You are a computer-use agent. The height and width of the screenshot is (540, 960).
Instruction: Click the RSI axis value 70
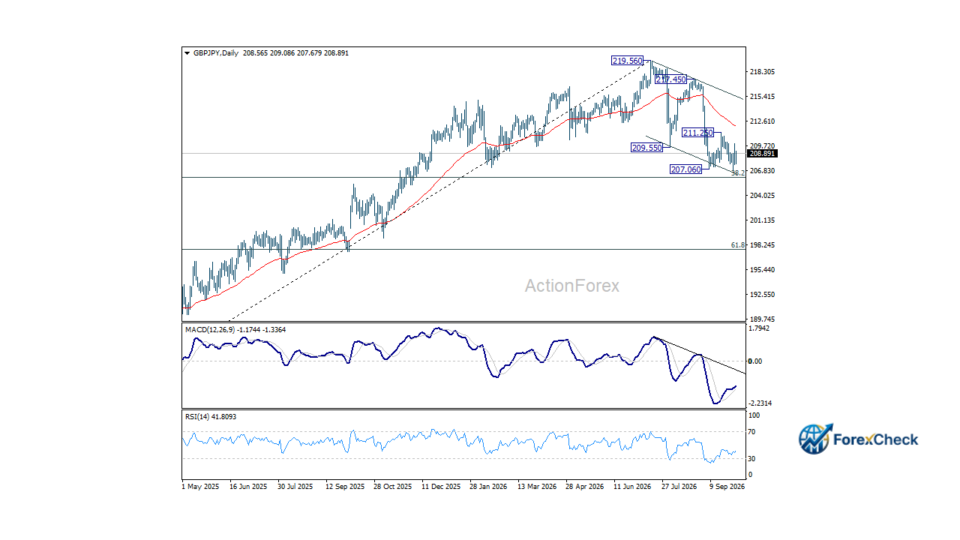[x=752, y=432]
